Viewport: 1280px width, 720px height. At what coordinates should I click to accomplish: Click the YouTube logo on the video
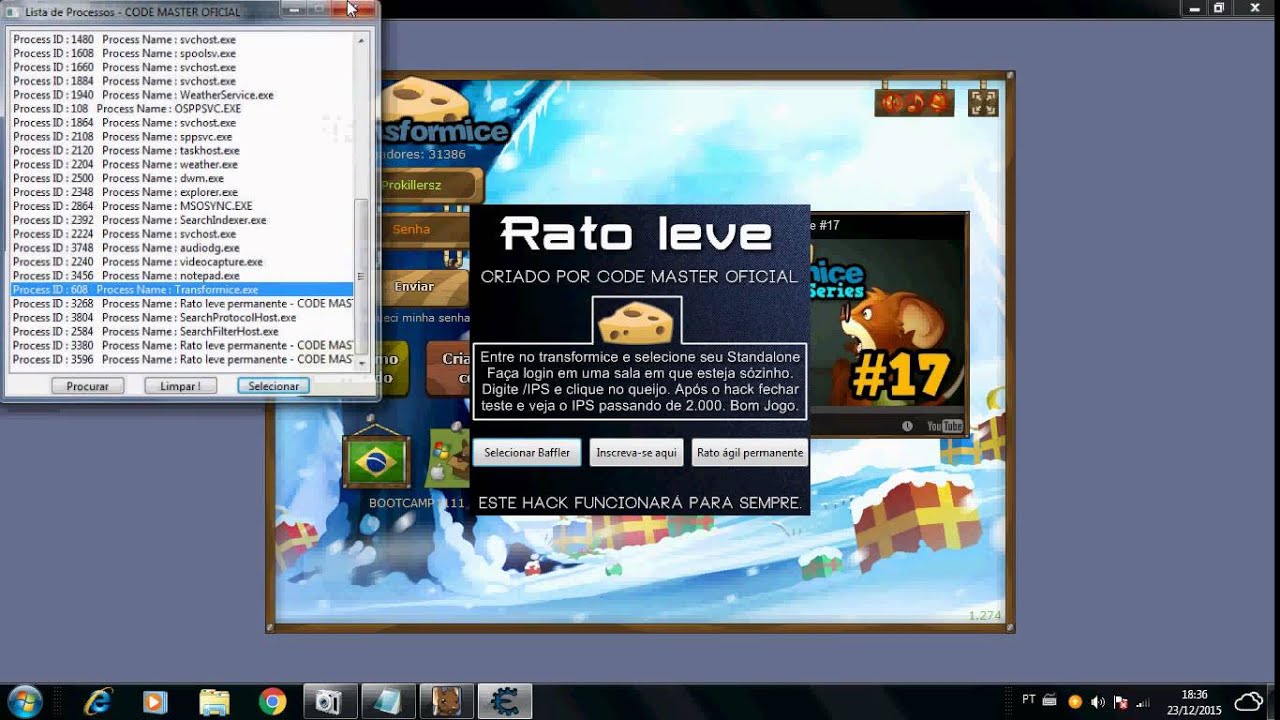(944, 426)
